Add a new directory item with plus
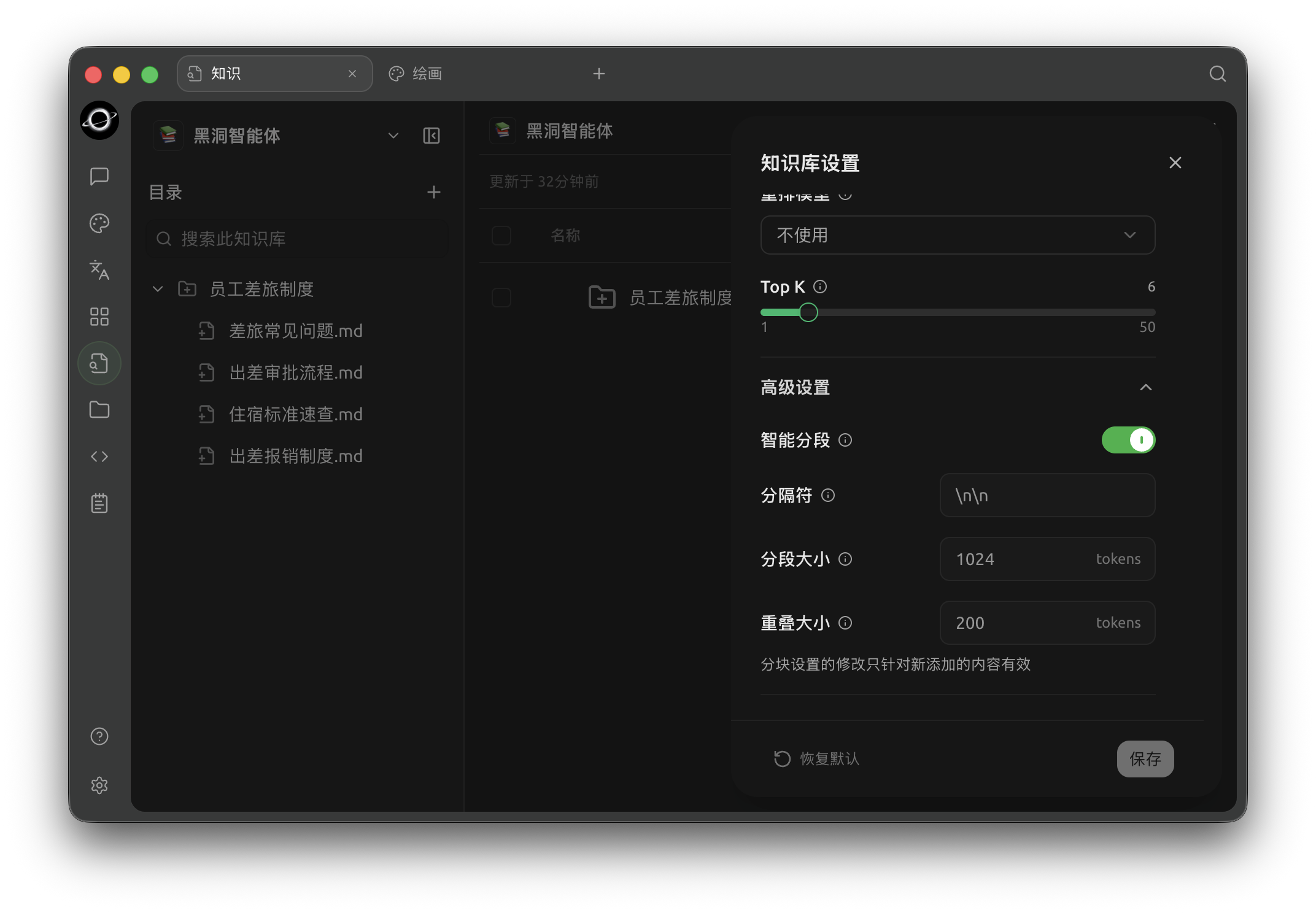 [434, 193]
